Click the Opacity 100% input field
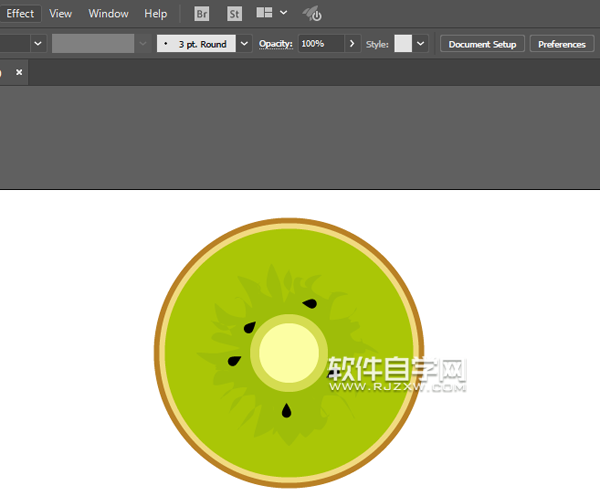Viewport: 600px width, 496px height. 320,44
